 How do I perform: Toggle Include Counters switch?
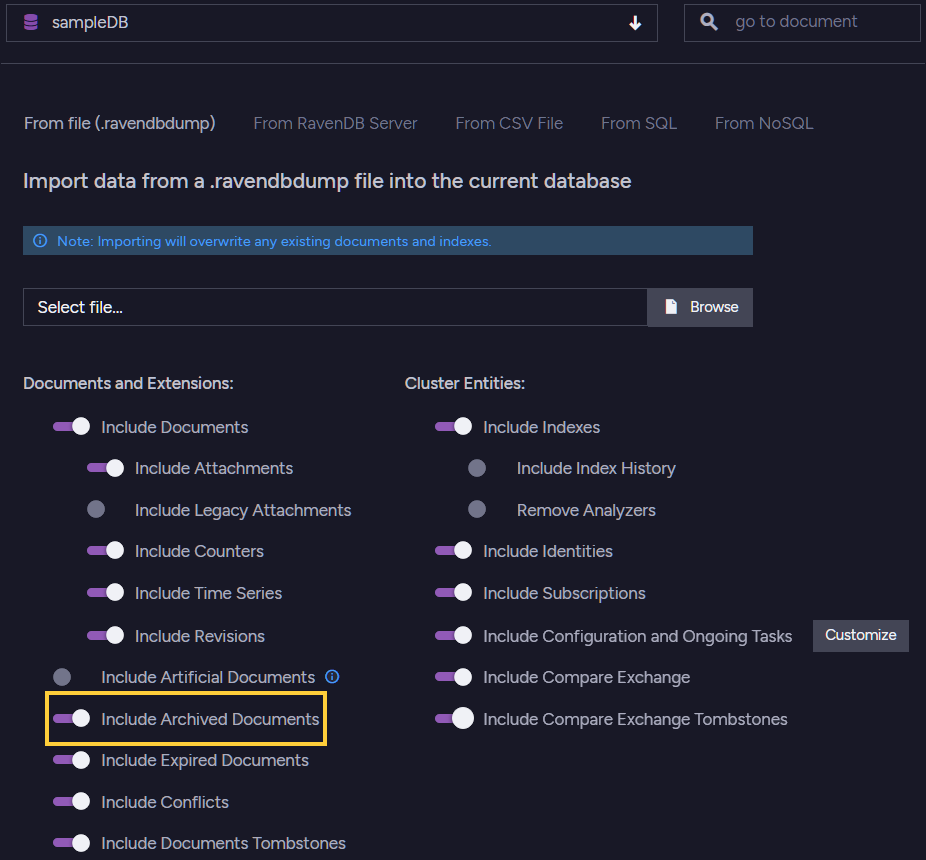[105, 550]
